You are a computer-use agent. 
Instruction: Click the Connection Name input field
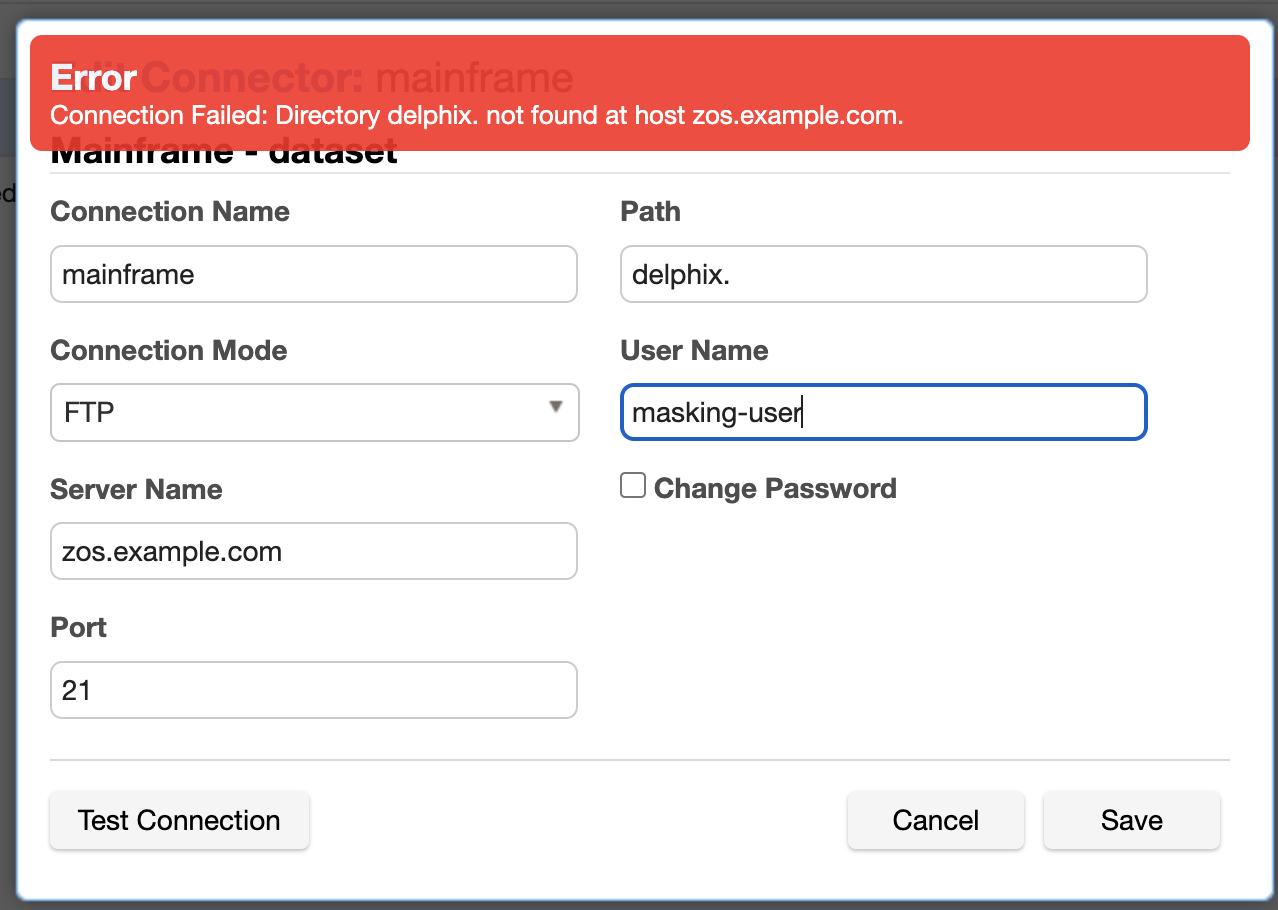[x=313, y=274]
